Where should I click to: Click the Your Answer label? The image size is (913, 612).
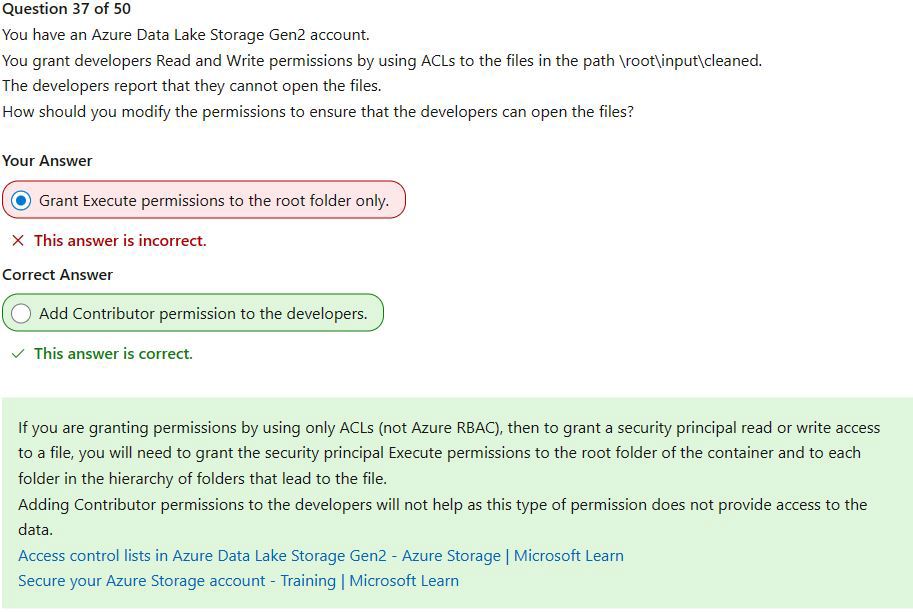(x=47, y=161)
